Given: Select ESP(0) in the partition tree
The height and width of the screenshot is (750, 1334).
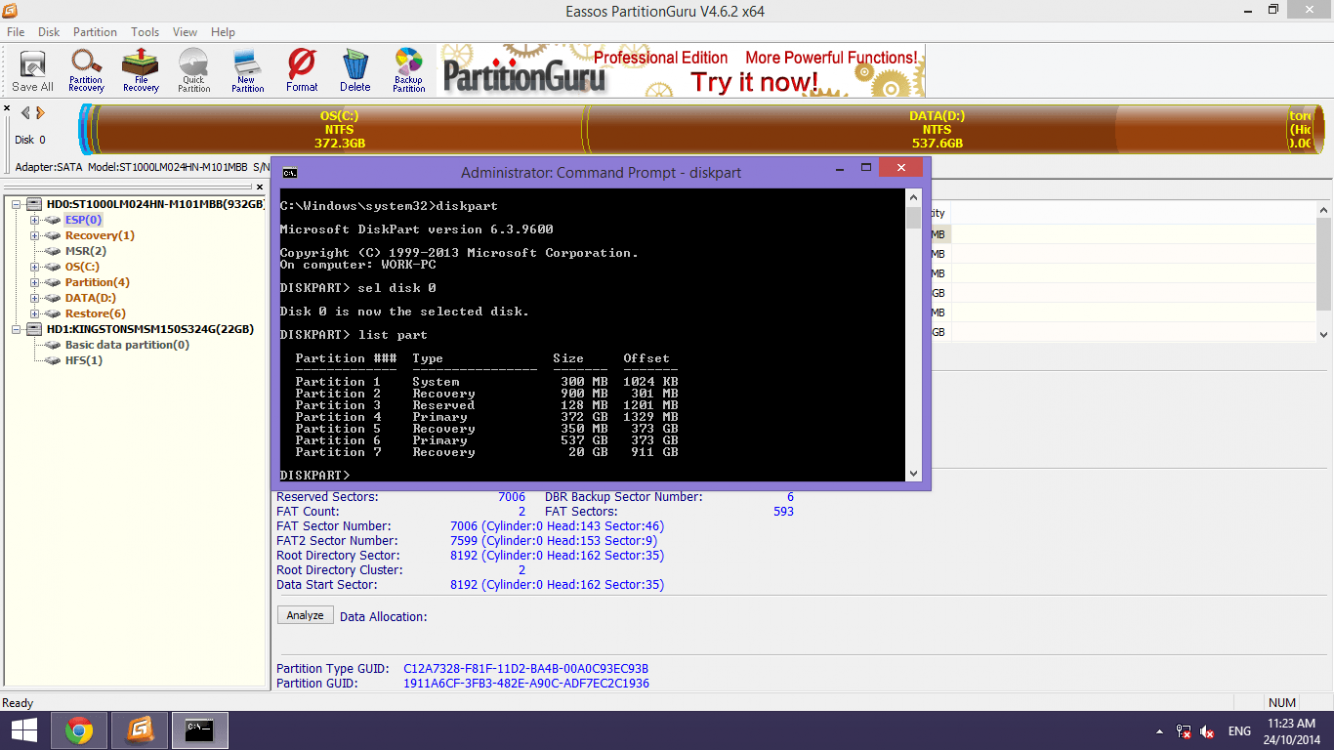Looking at the screenshot, I should (83, 220).
